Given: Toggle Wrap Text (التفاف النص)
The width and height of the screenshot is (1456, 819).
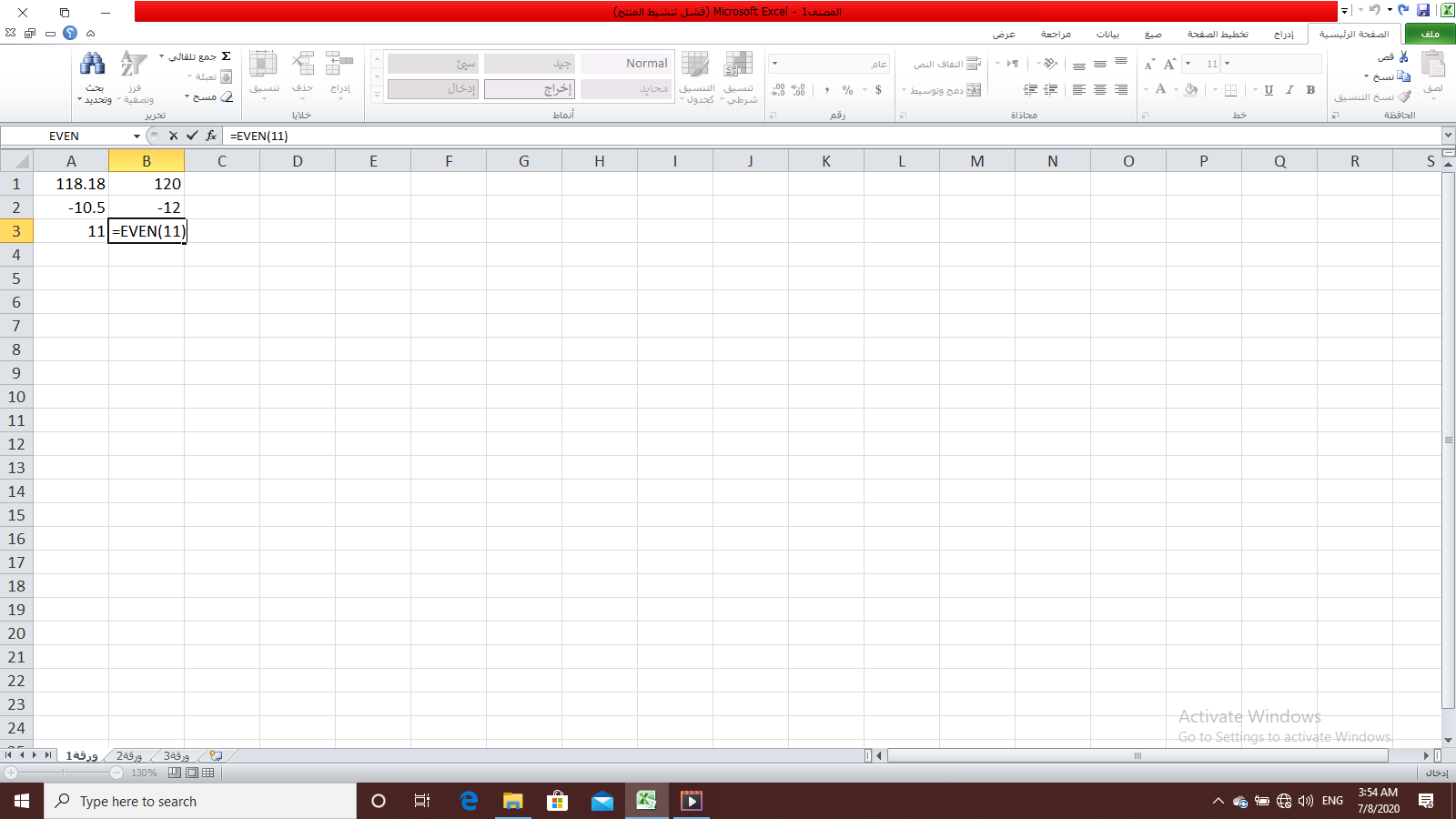Looking at the screenshot, I should (x=947, y=64).
